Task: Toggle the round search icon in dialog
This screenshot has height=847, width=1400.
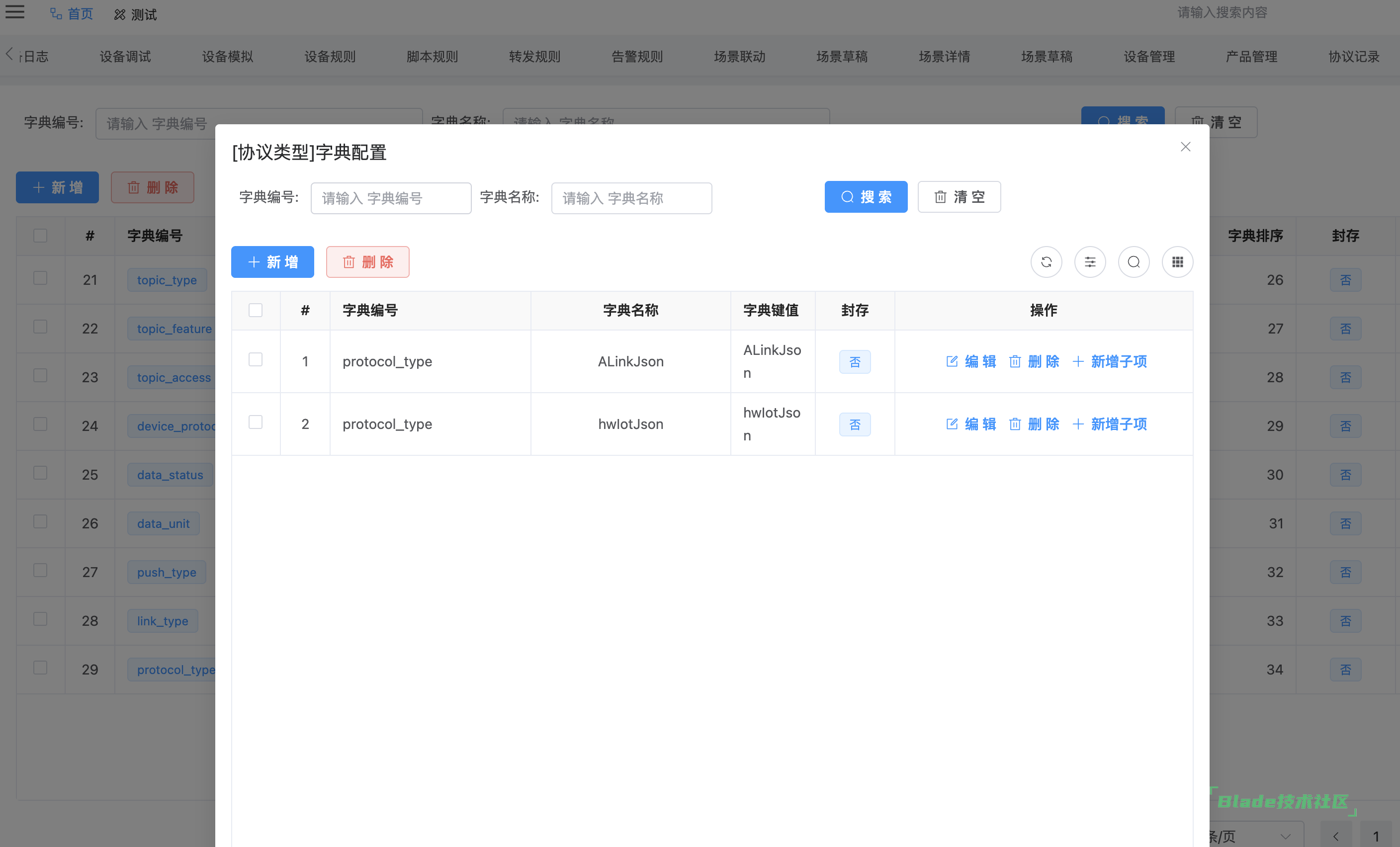Action: (x=1134, y=262)
